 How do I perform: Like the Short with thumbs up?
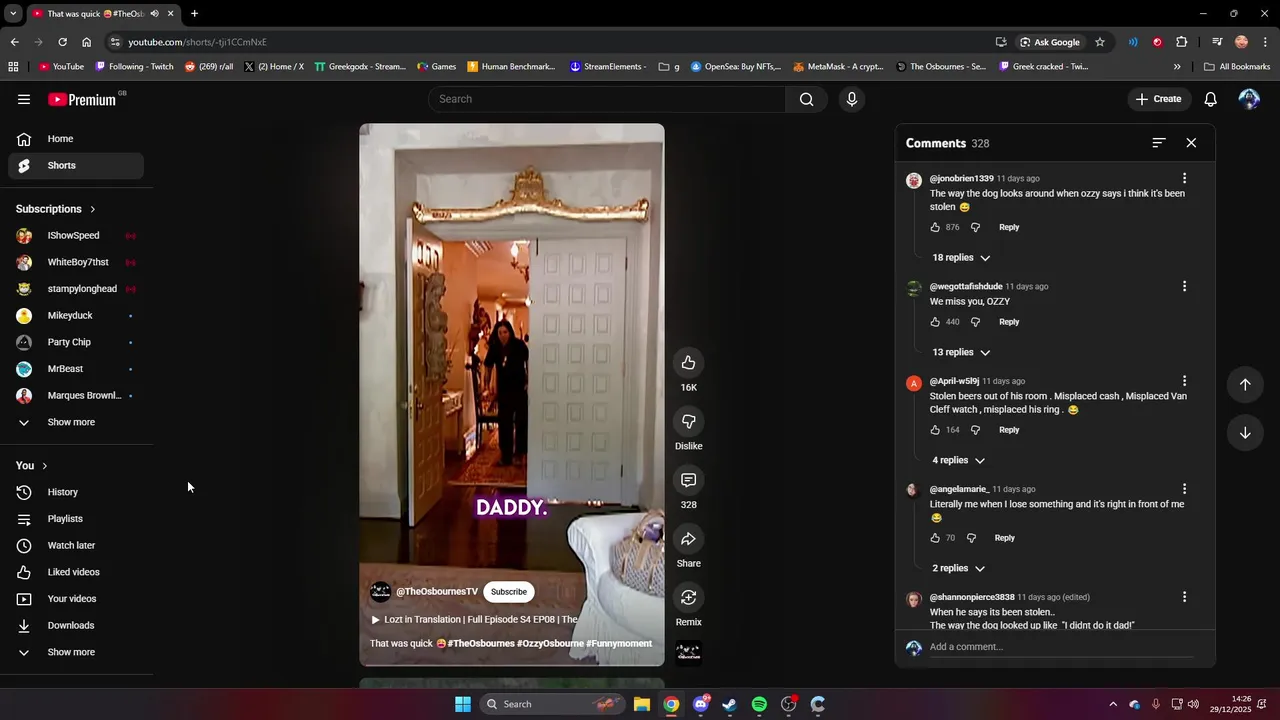tap(688, 362)
